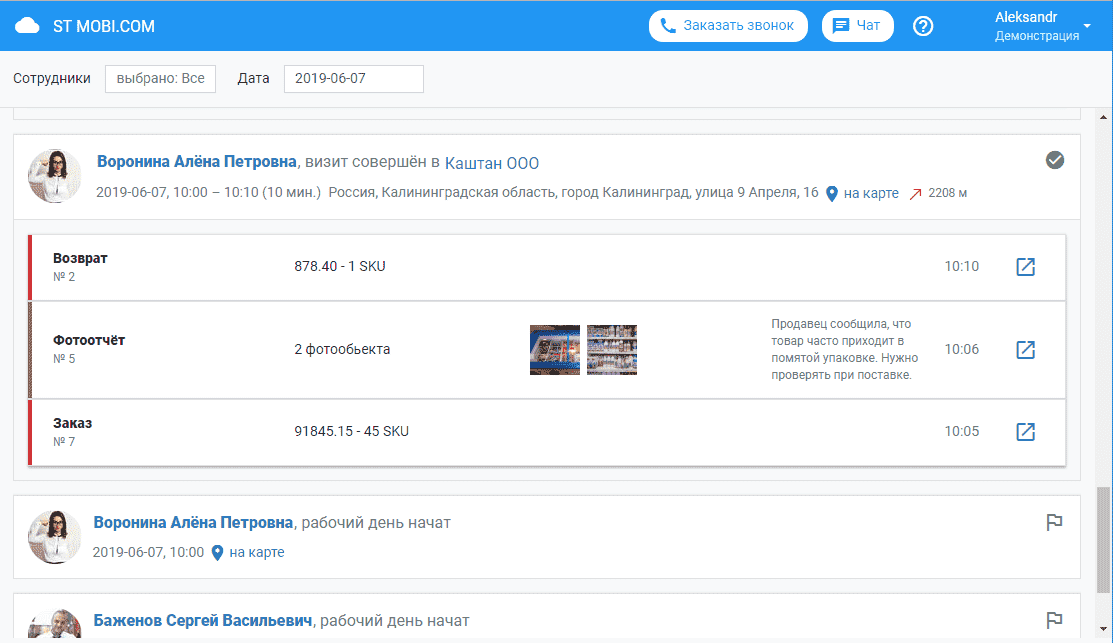Open the help question mark icon
The width and height of the screenshot is (1113, 643).
(923, 26)
